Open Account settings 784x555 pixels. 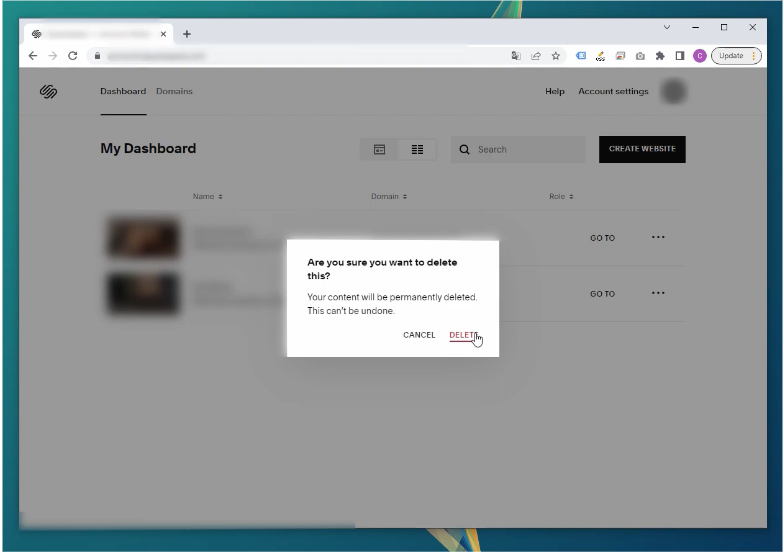click(613, 92)
